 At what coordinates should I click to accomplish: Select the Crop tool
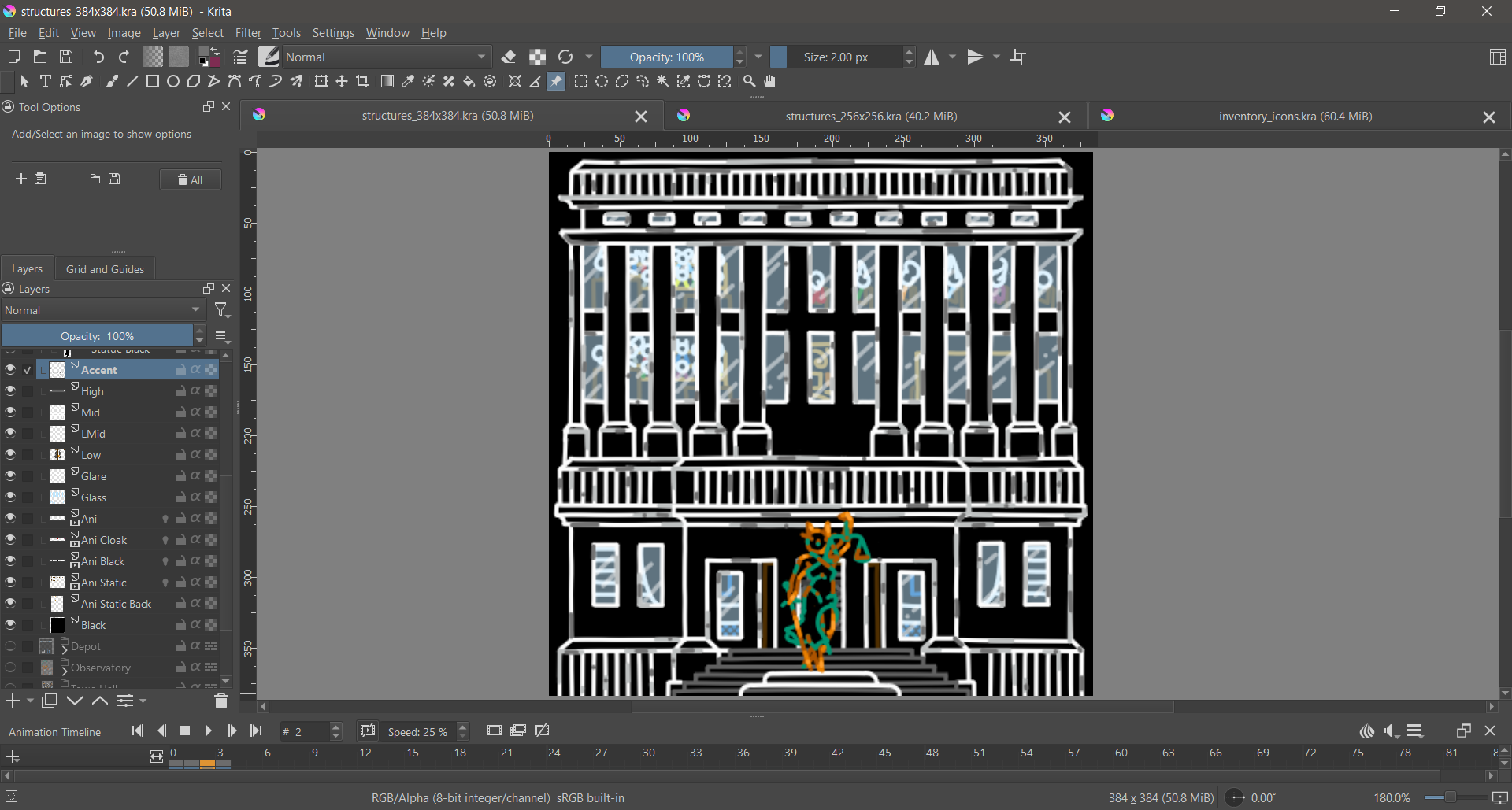(362, 82)
